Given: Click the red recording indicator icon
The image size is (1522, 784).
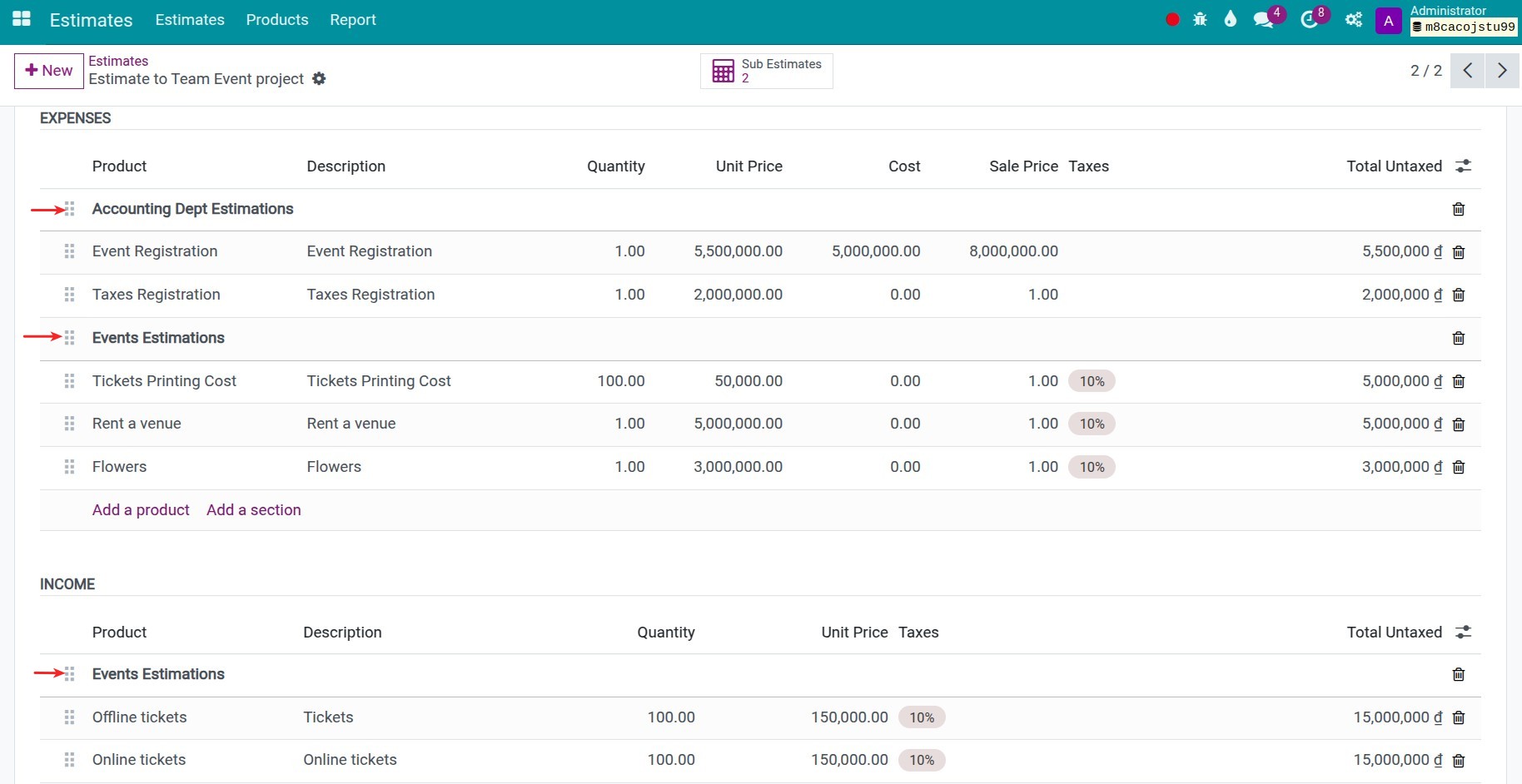Looking at the screenshot, I should tap(1172, 20).
